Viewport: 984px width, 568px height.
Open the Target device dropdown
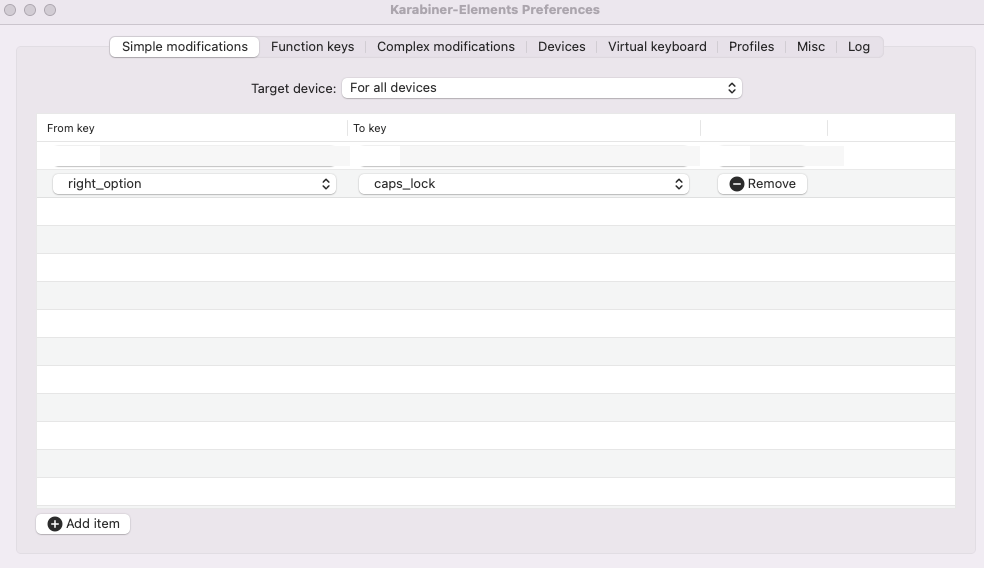coord(542,88)
